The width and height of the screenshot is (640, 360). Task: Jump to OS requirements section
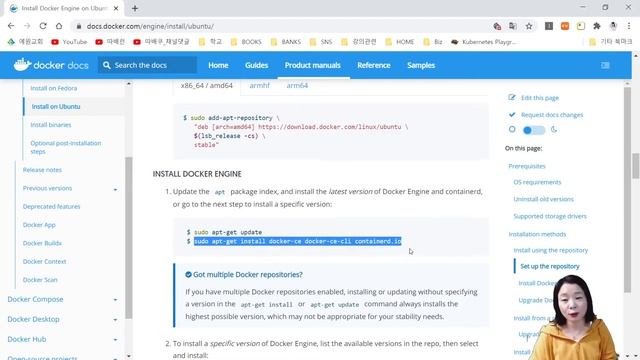pyautogui.click(x=537, y=182)
